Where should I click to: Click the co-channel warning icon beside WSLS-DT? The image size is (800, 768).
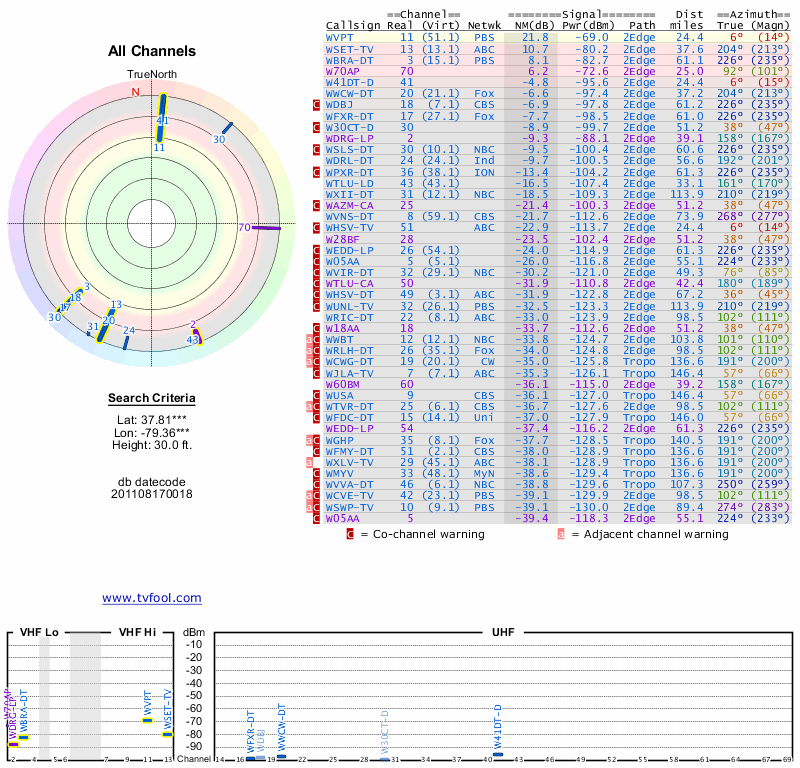pyautogui.click(x=317, y=149)
